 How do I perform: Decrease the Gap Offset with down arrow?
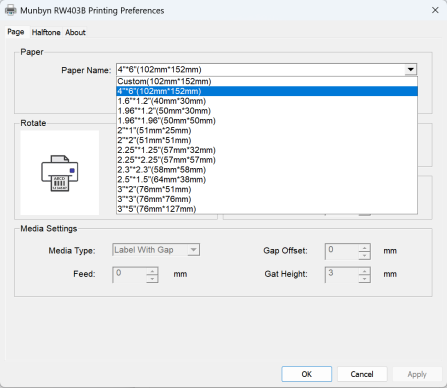pos(364,255)
